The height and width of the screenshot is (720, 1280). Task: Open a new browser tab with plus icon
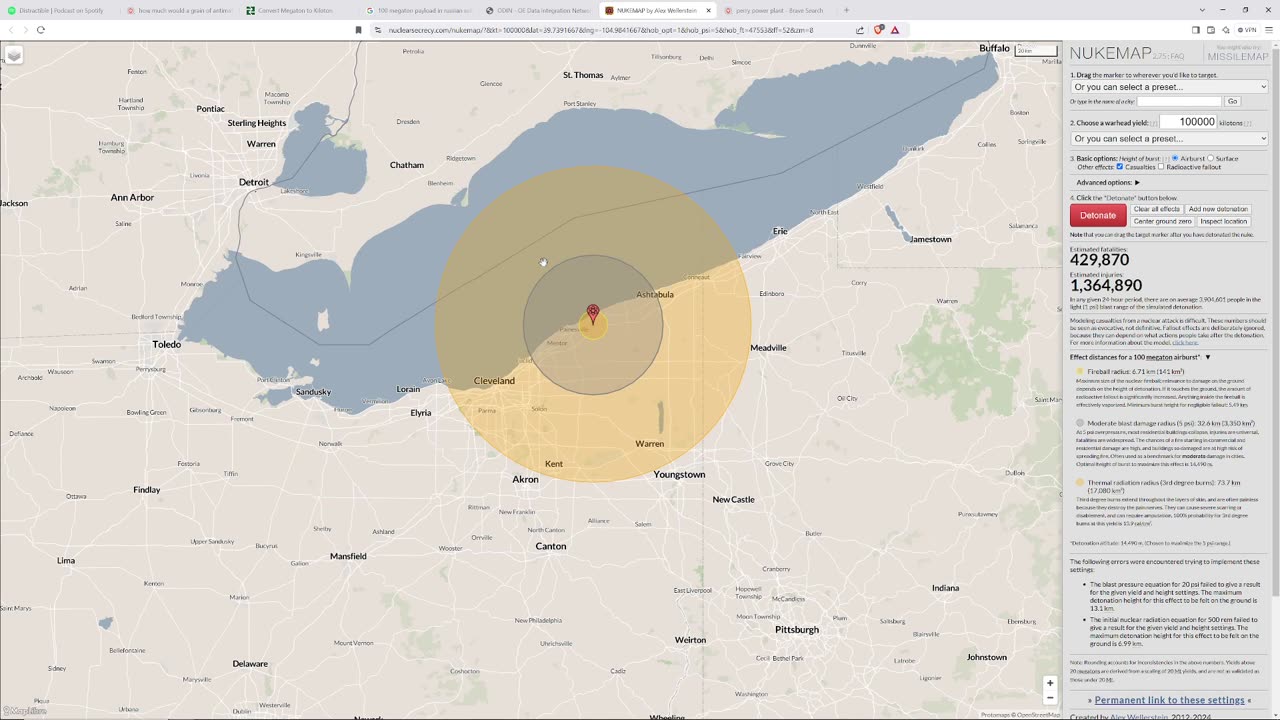click(846, 10)
